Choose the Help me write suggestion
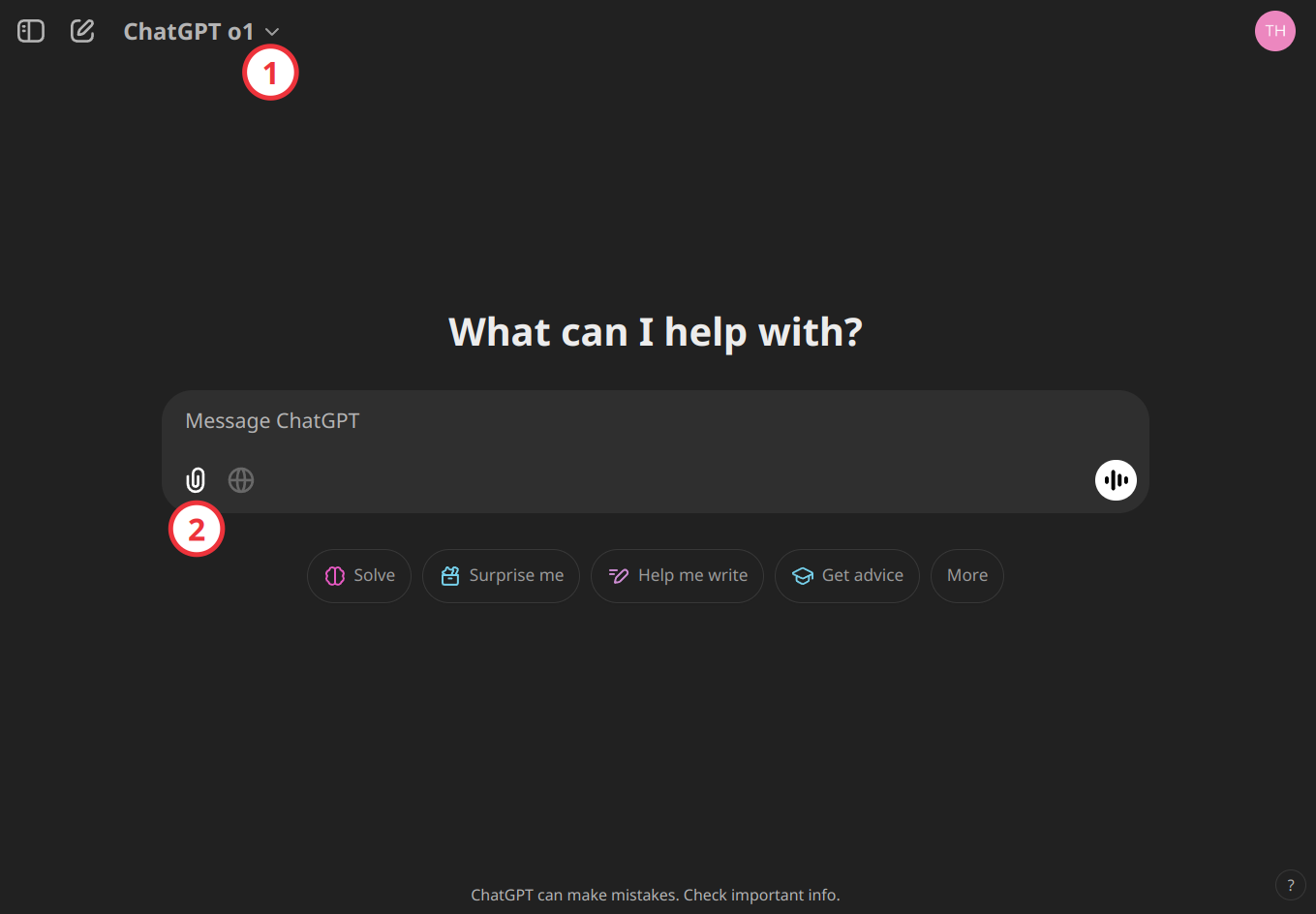Screen dimensions: 1316x914 tap(677, 576)
